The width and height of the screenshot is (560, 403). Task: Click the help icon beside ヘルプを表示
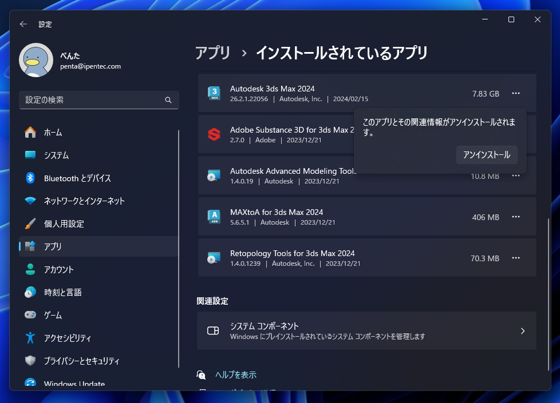201,375
